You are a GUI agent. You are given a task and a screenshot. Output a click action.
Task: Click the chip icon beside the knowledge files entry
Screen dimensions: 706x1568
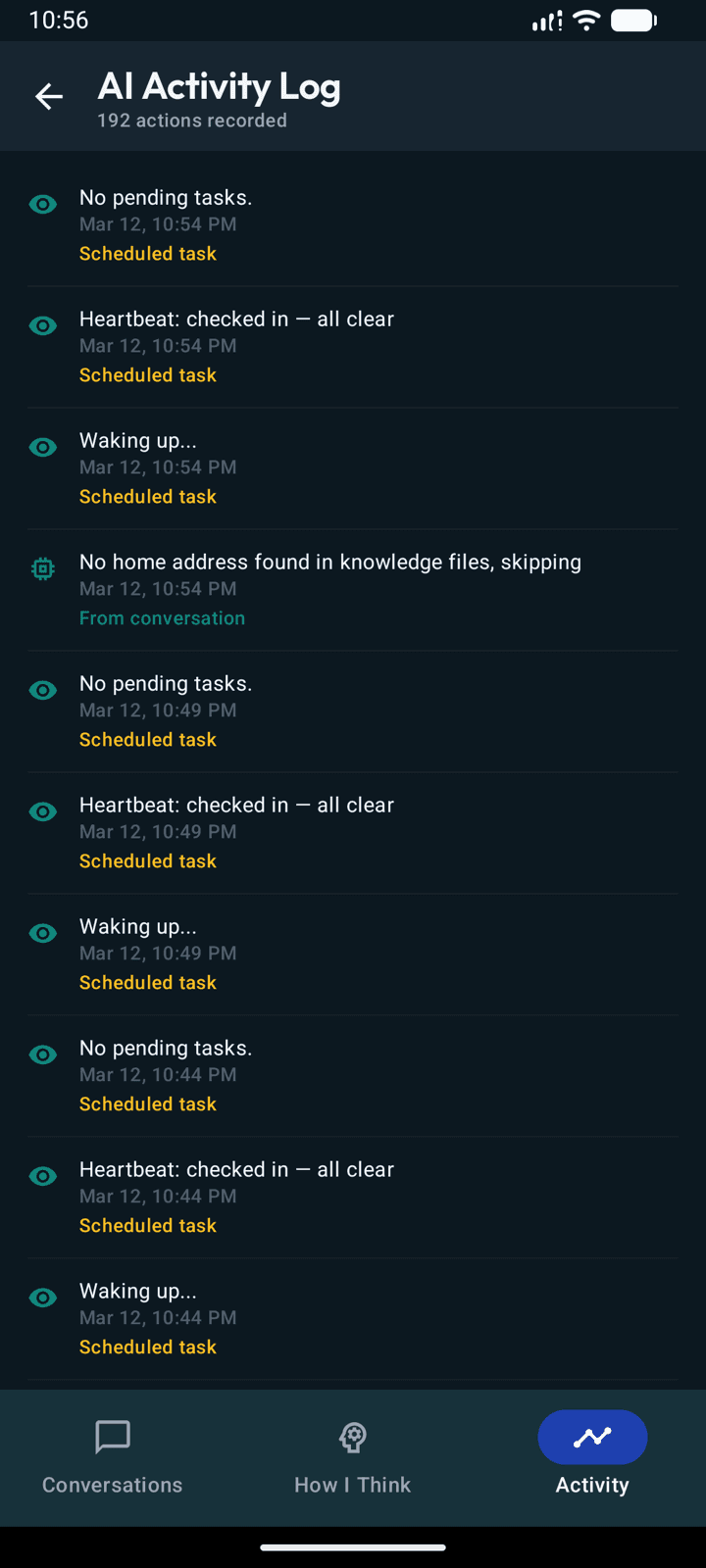click(42, 568)
